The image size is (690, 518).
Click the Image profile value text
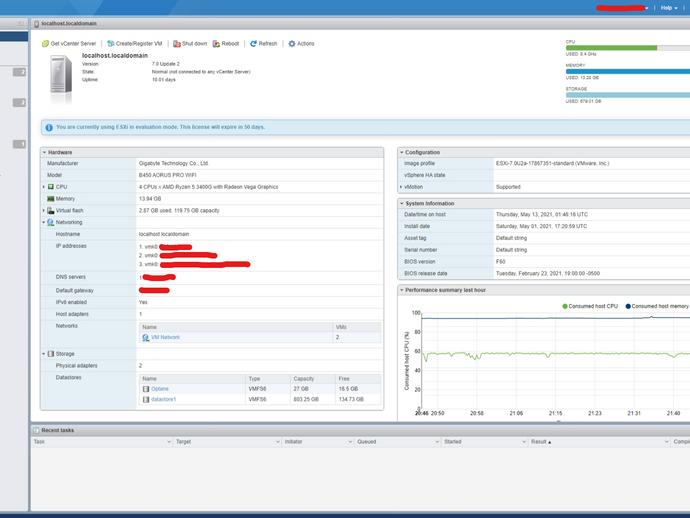[x=552, y=163]
